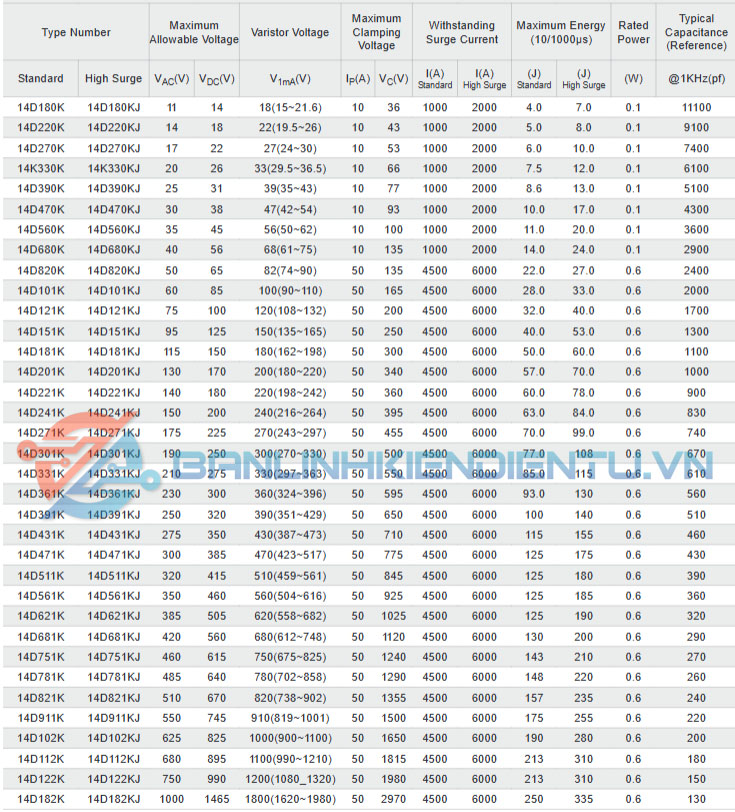735x812 pixels.
Task: Click type number 14D181K
Action: (x=41, y=352)
